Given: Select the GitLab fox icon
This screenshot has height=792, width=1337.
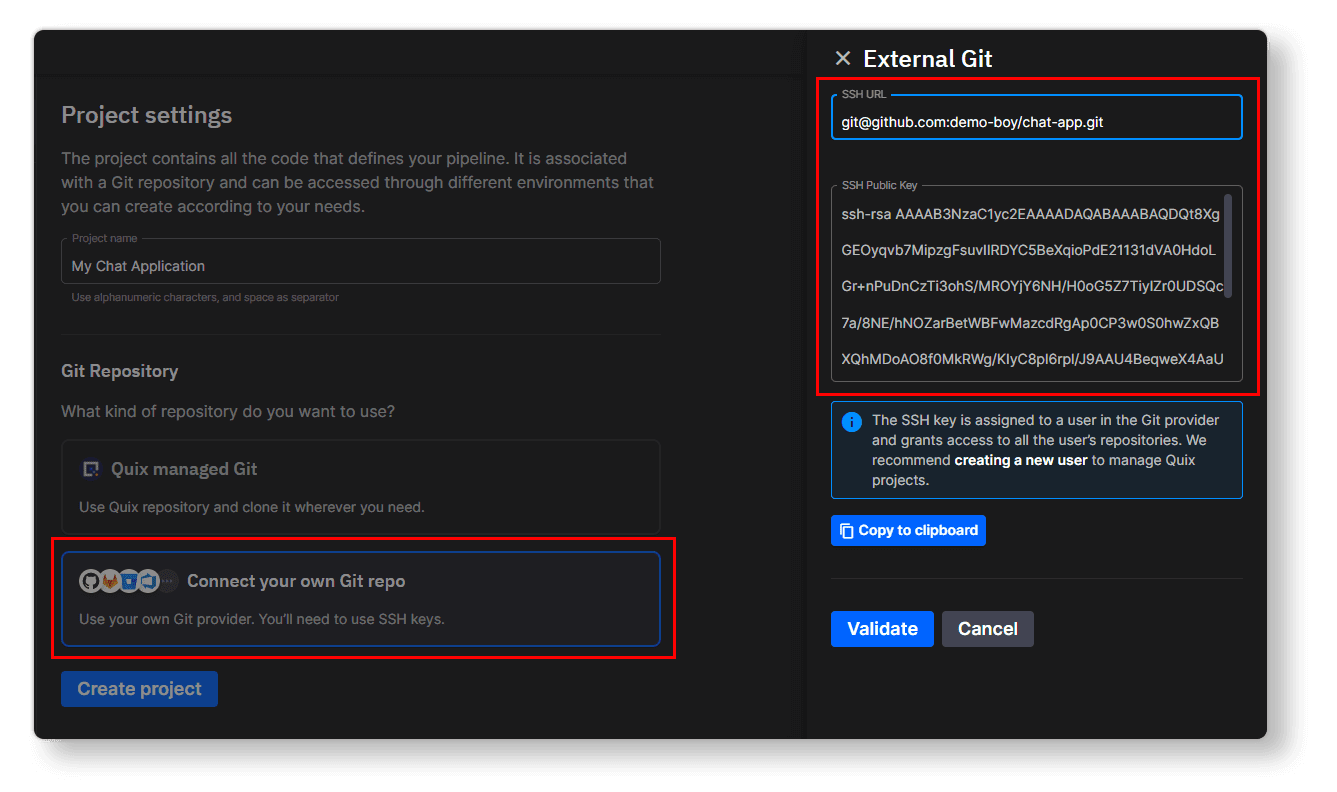Looking at the screenshot, I should pyautogui.click(x=110, y=581).
